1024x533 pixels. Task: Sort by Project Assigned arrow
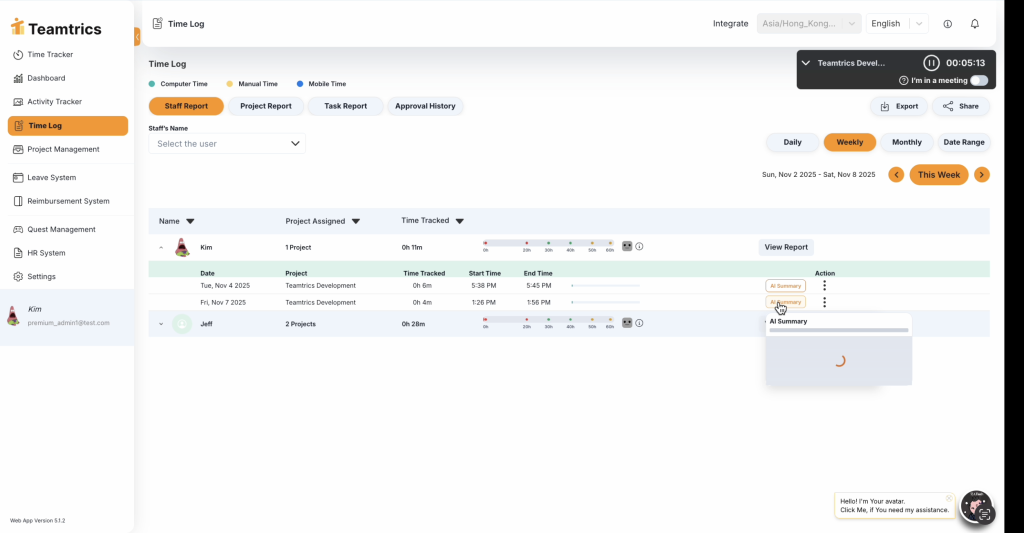(356, 221)
